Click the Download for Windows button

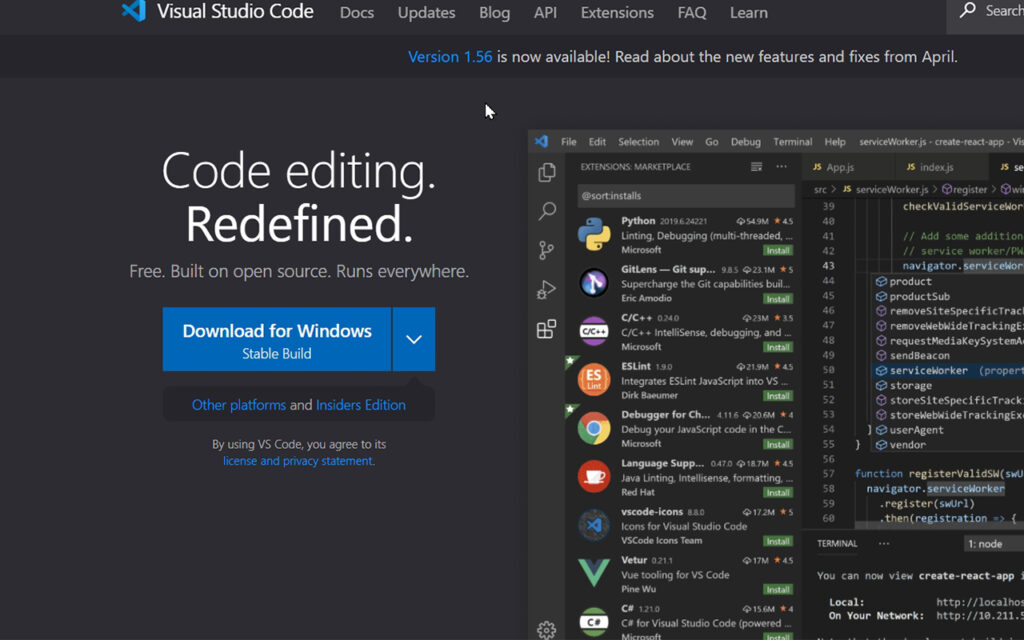277,340
